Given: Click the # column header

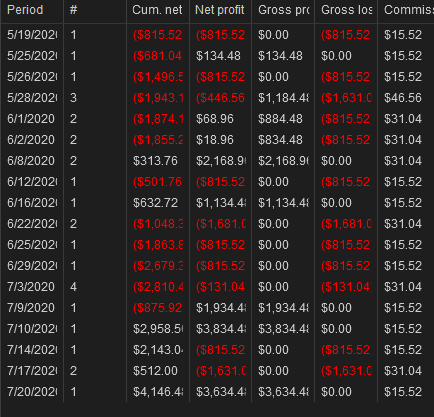Looking at the screenshot, I should coord(95,11).
